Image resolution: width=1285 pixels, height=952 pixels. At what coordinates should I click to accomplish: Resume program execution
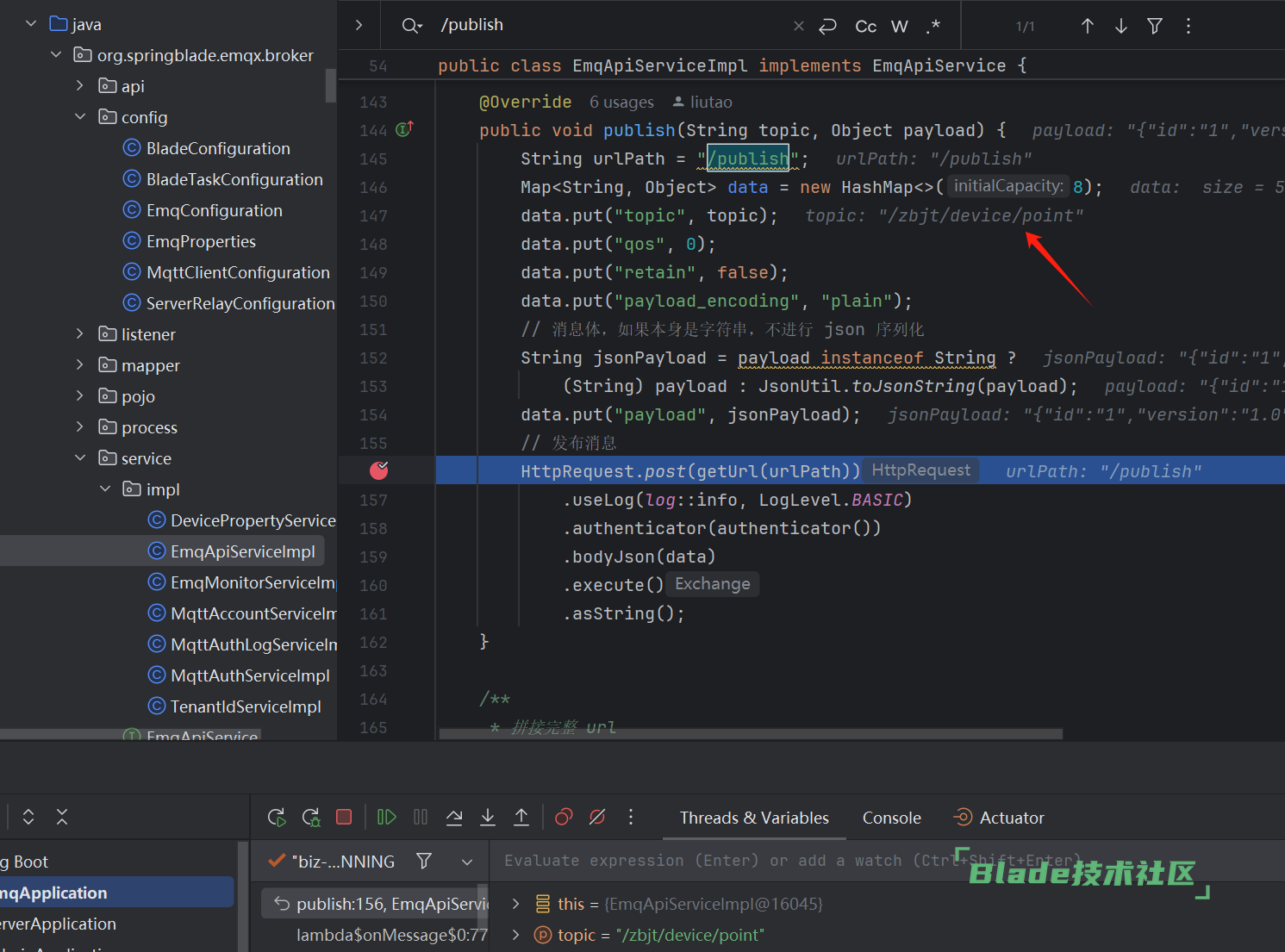[x=386, y=817]
